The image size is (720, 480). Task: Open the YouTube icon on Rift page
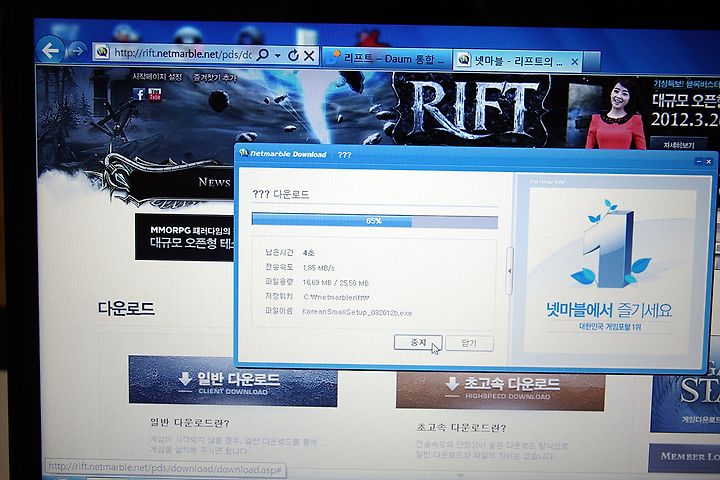[x=155, y=94]
